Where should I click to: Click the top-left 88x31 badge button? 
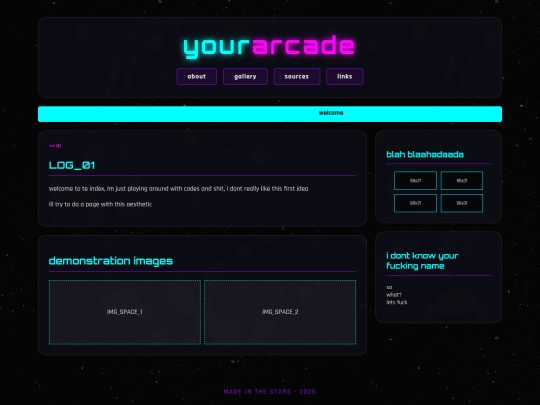coord(415,180)
